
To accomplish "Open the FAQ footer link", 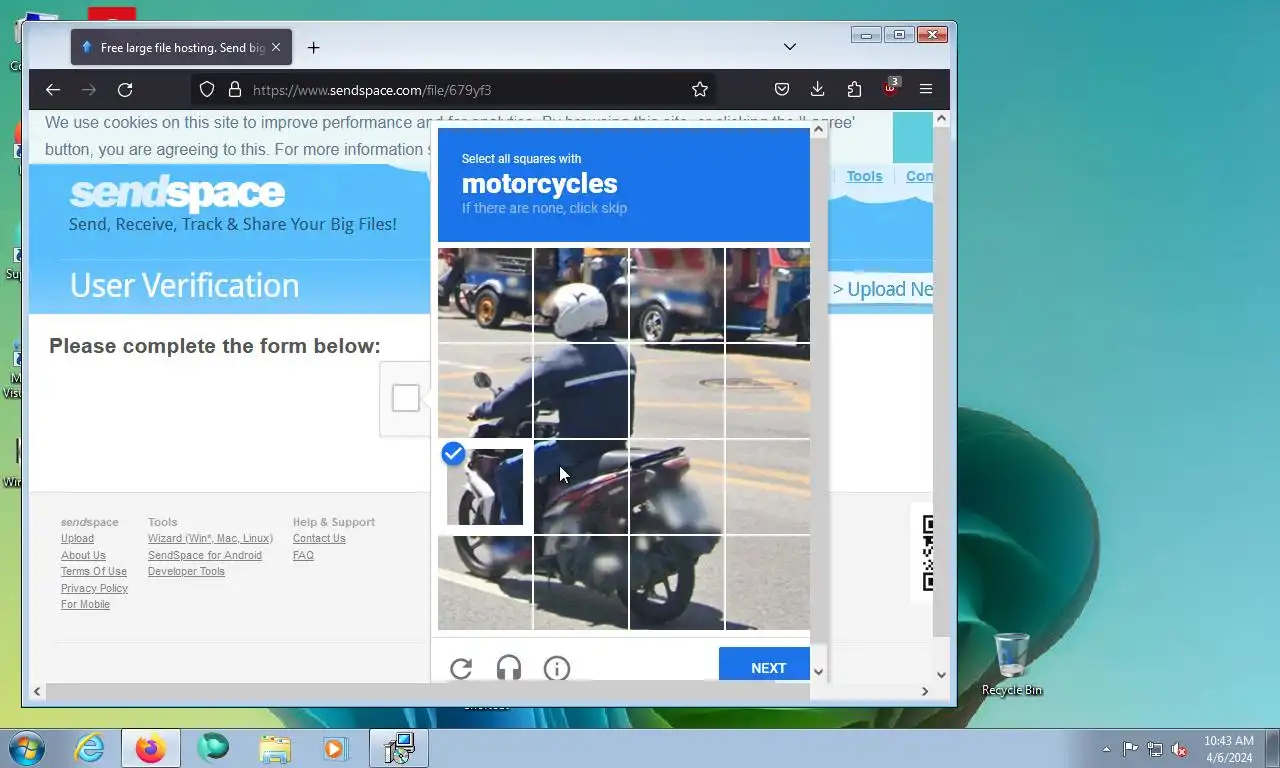I will (x=303, y=555).
